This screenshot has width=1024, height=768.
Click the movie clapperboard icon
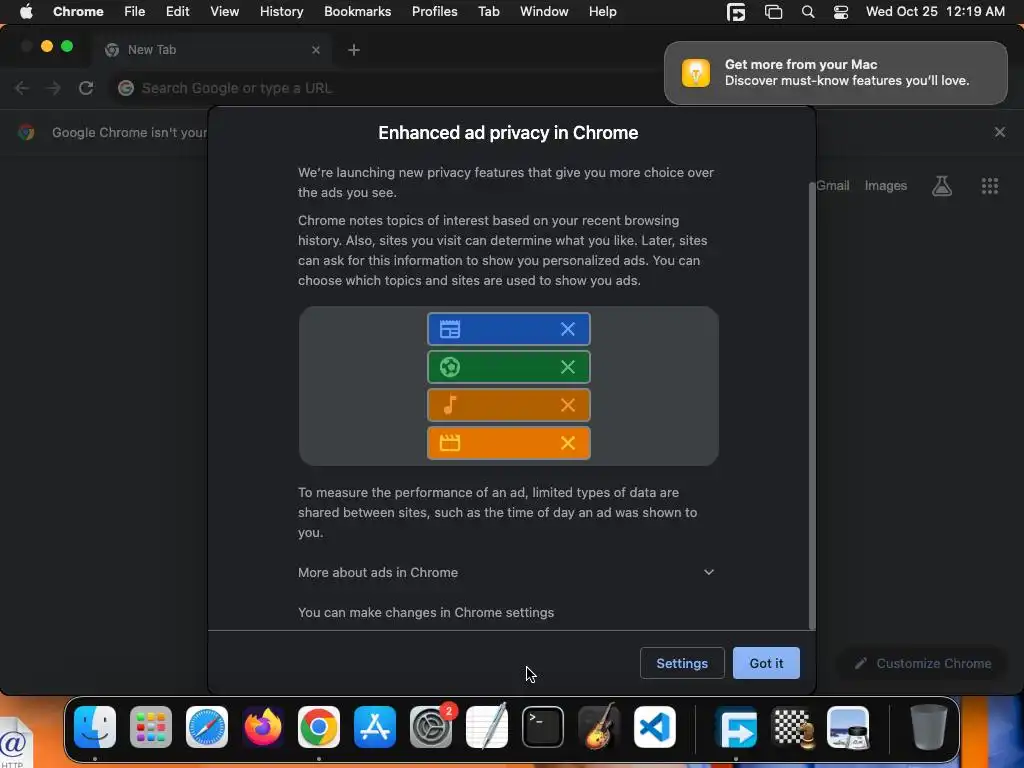[x=450, y=443]
